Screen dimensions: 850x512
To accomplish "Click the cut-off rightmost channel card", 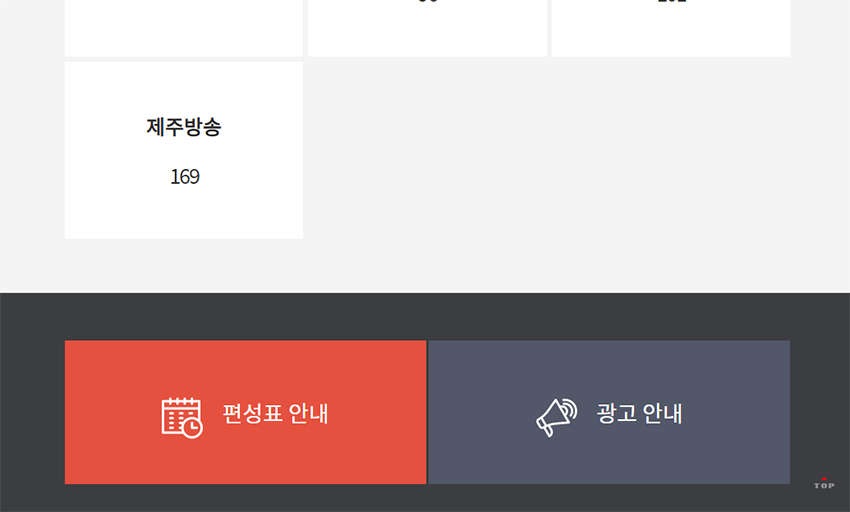I will (x=671, y=28).
